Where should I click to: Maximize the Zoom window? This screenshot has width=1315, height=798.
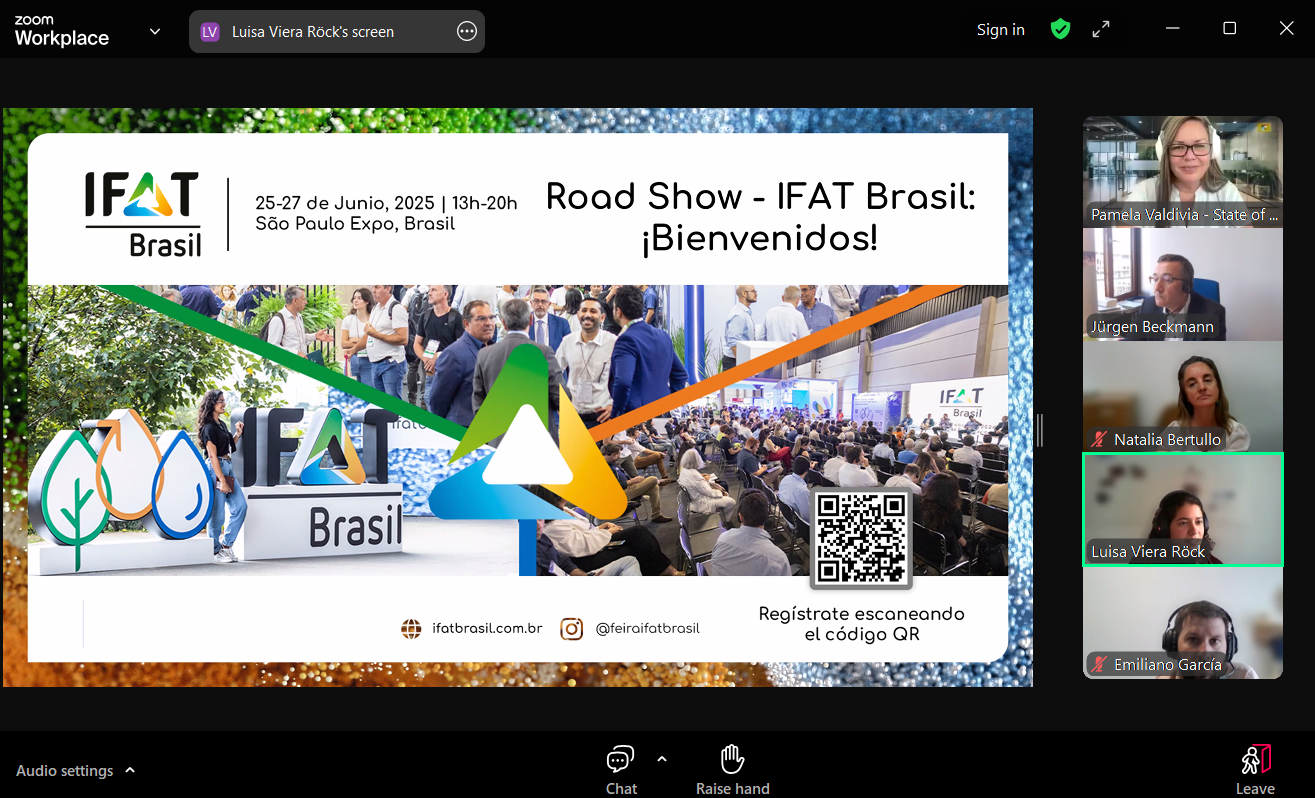coord(1230,29)
